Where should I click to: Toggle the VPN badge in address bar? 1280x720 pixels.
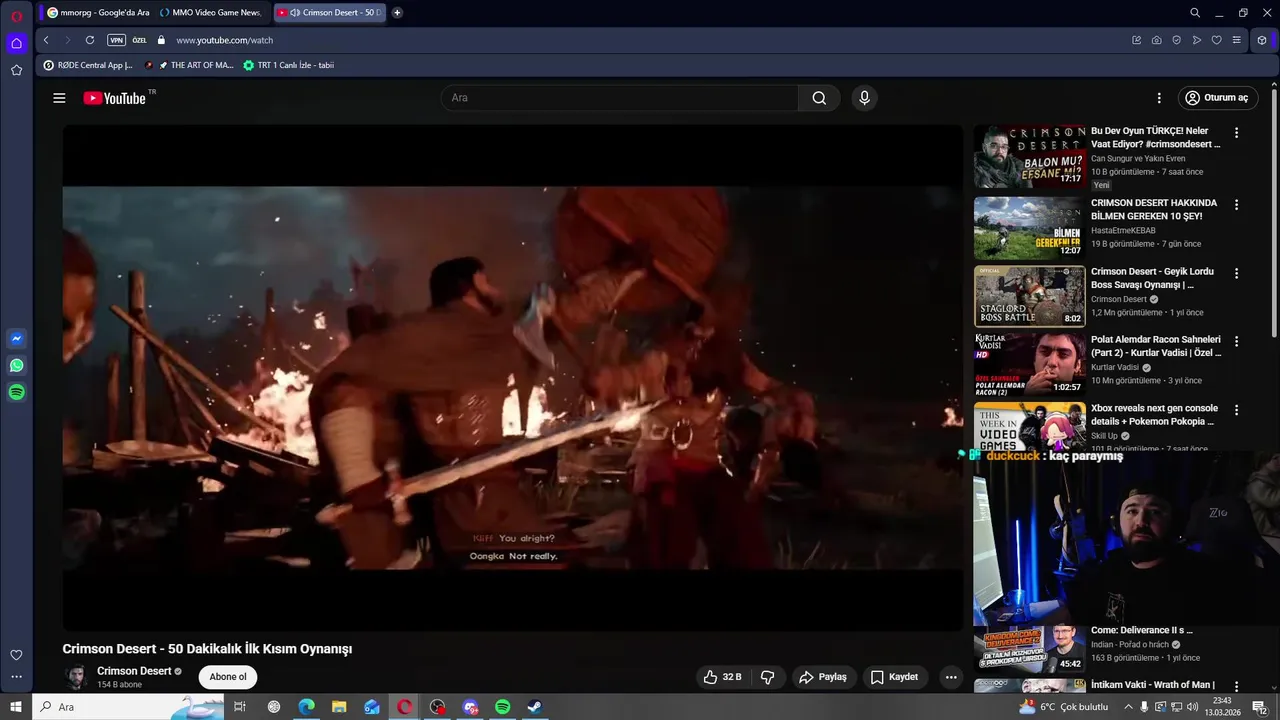click(x=116, y=40)
